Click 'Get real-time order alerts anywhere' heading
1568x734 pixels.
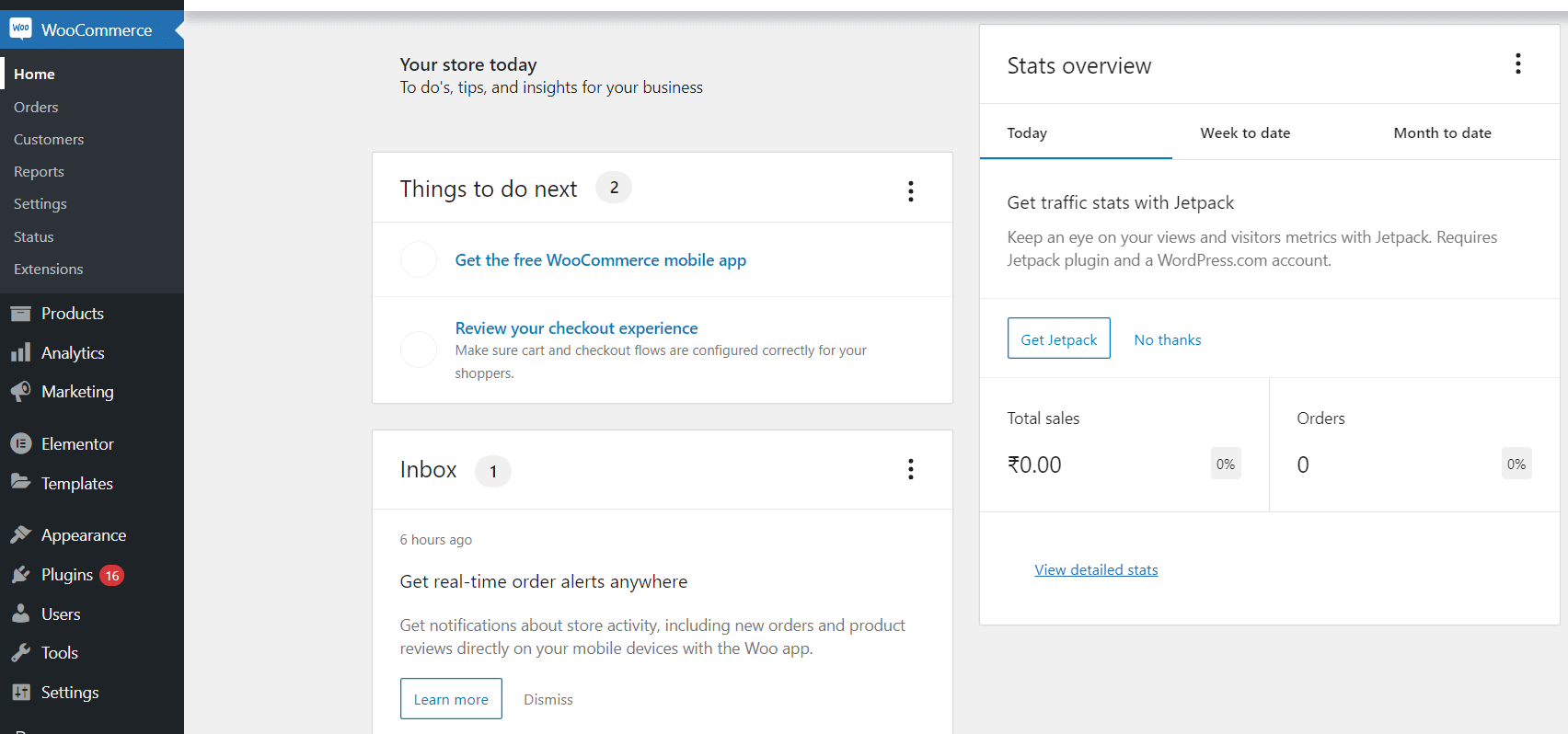(x=544, y=581)
